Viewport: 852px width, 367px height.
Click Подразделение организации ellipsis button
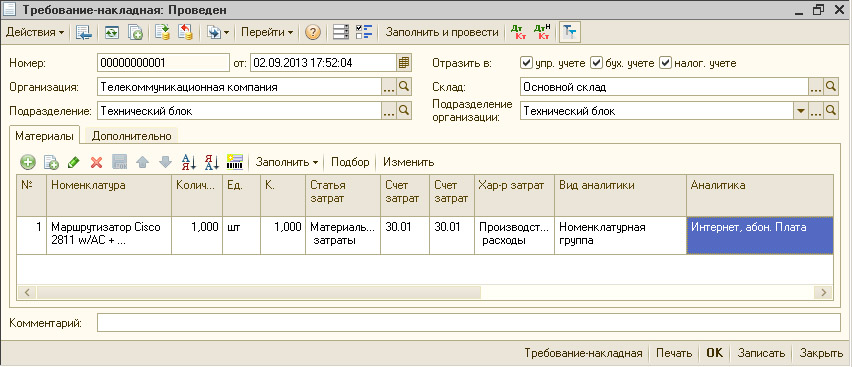(x=816, y=111)
